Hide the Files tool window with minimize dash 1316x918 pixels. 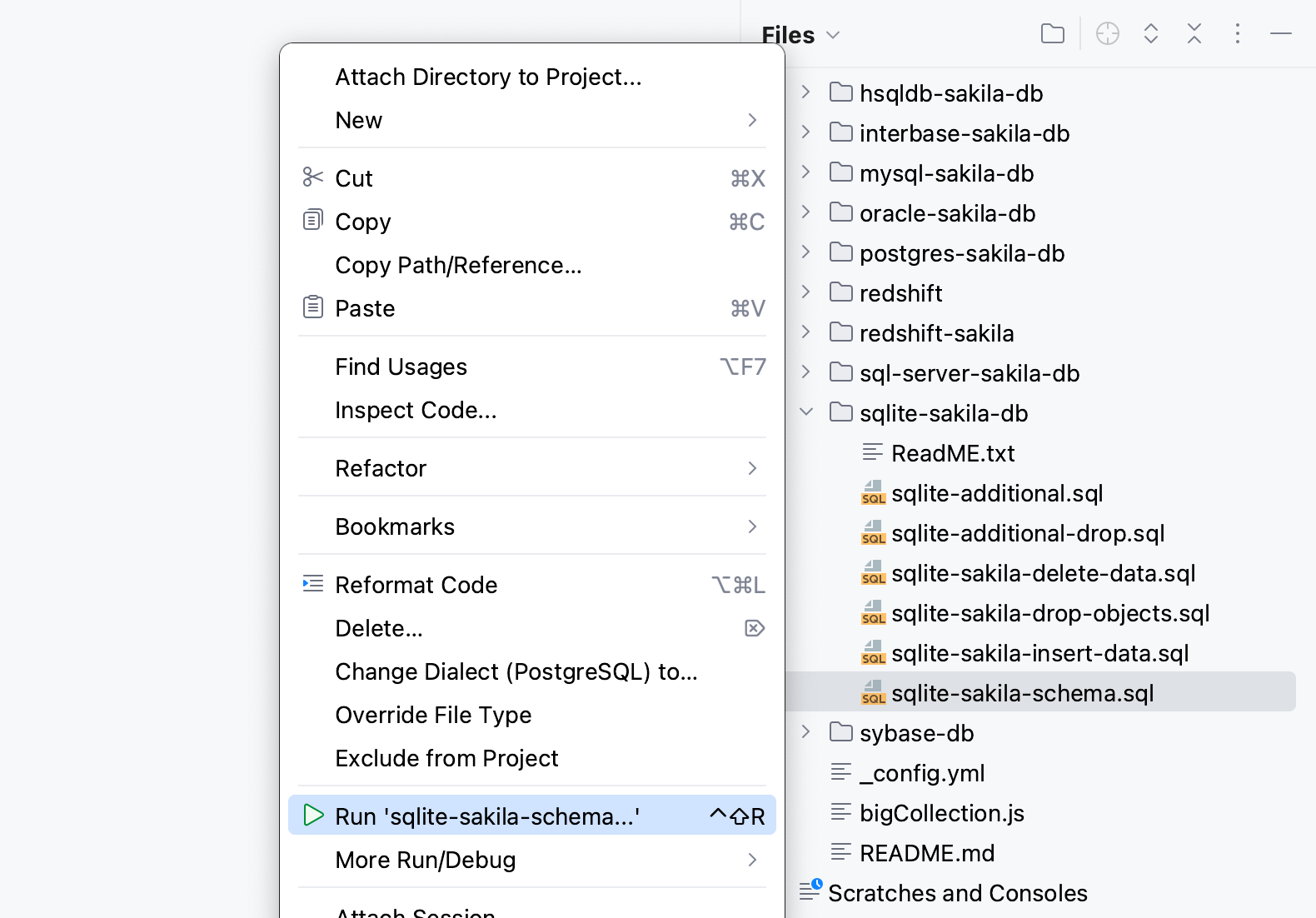[1280, 34]
